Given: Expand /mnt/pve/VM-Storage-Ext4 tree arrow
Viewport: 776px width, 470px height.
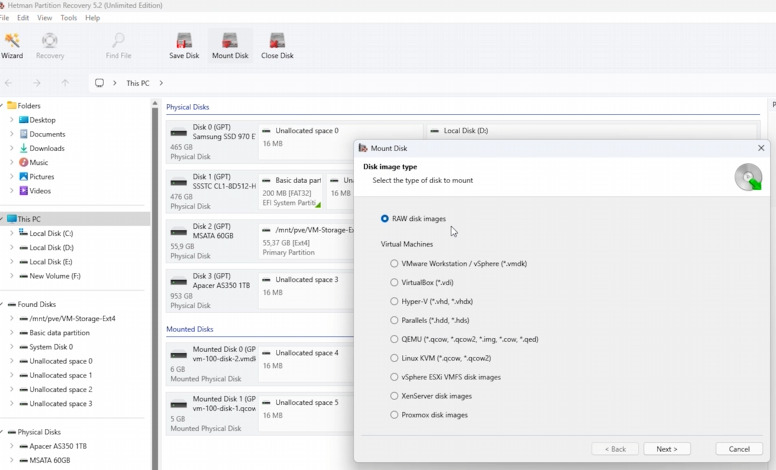Looking at the screenshot, I should coord(11,319).
